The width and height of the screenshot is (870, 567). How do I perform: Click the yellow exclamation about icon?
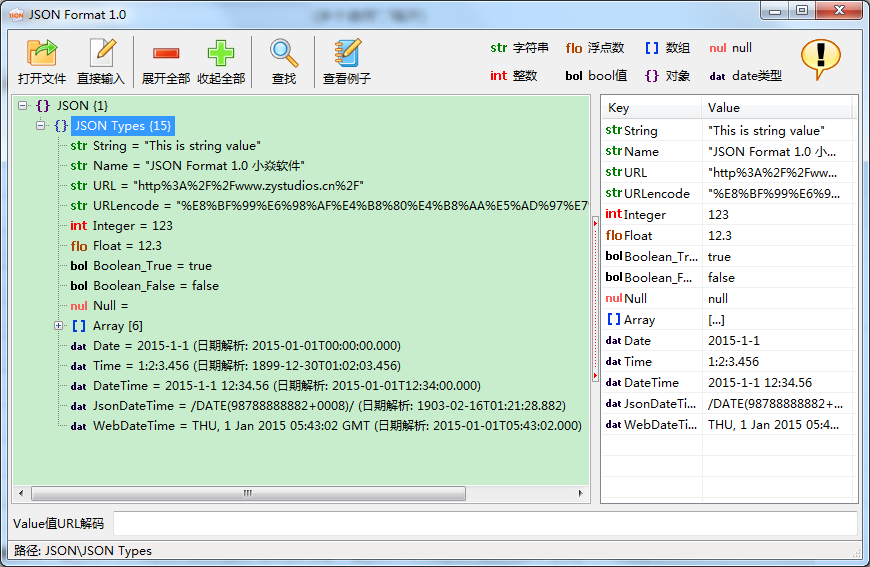(821, 59)
